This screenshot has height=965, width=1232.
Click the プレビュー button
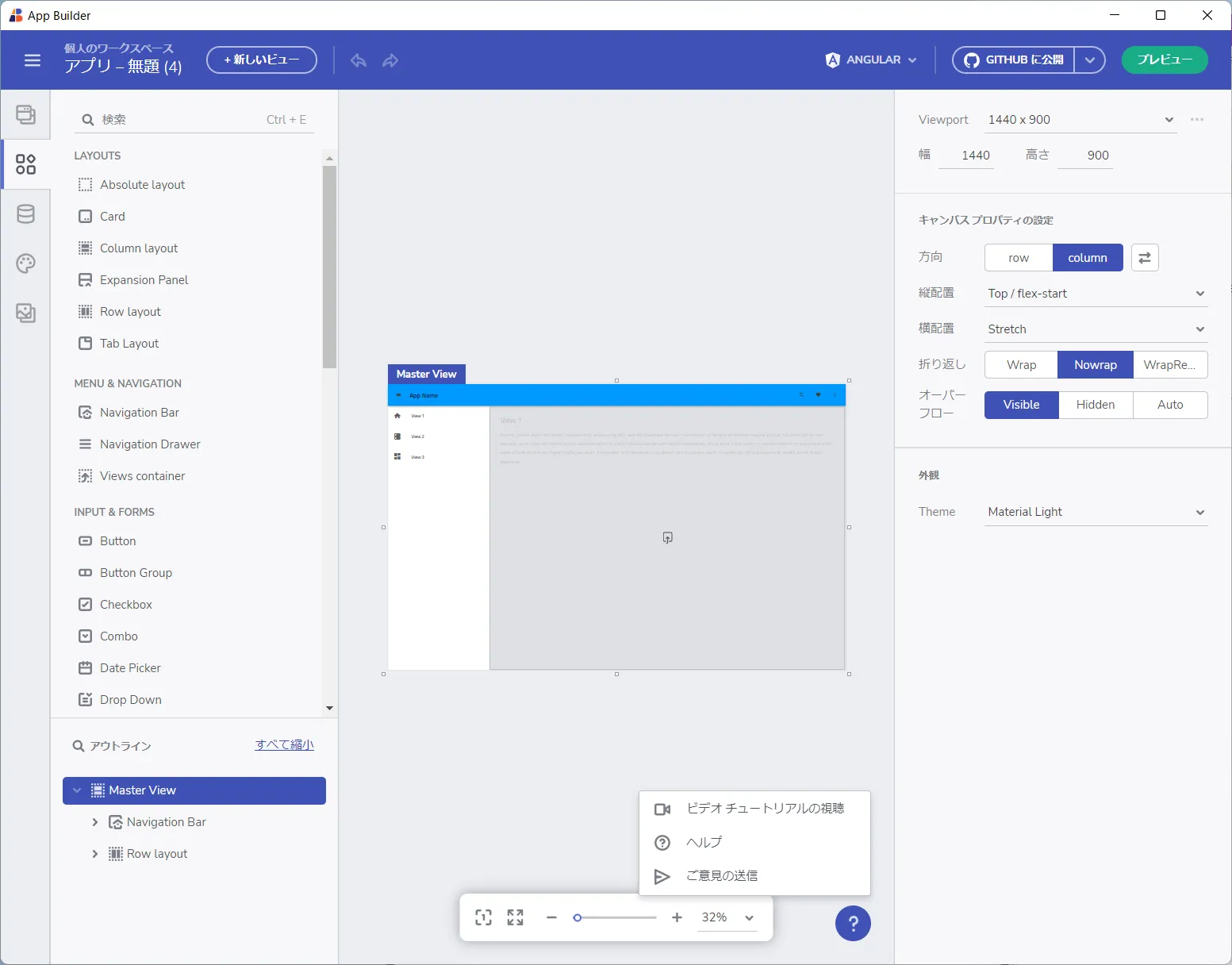(x=1164, y=60)
